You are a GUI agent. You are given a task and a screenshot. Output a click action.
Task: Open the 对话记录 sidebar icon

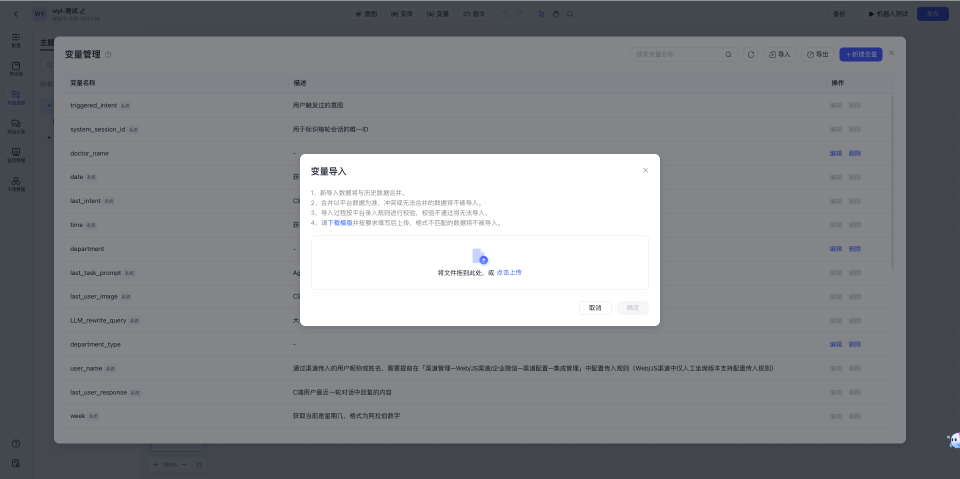pos(16,125)
